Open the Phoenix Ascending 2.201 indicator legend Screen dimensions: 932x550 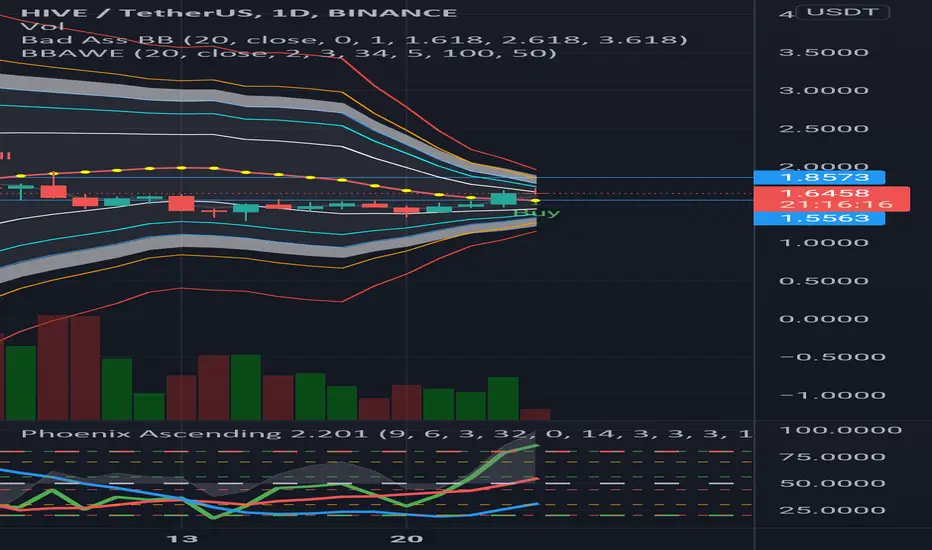386,433
